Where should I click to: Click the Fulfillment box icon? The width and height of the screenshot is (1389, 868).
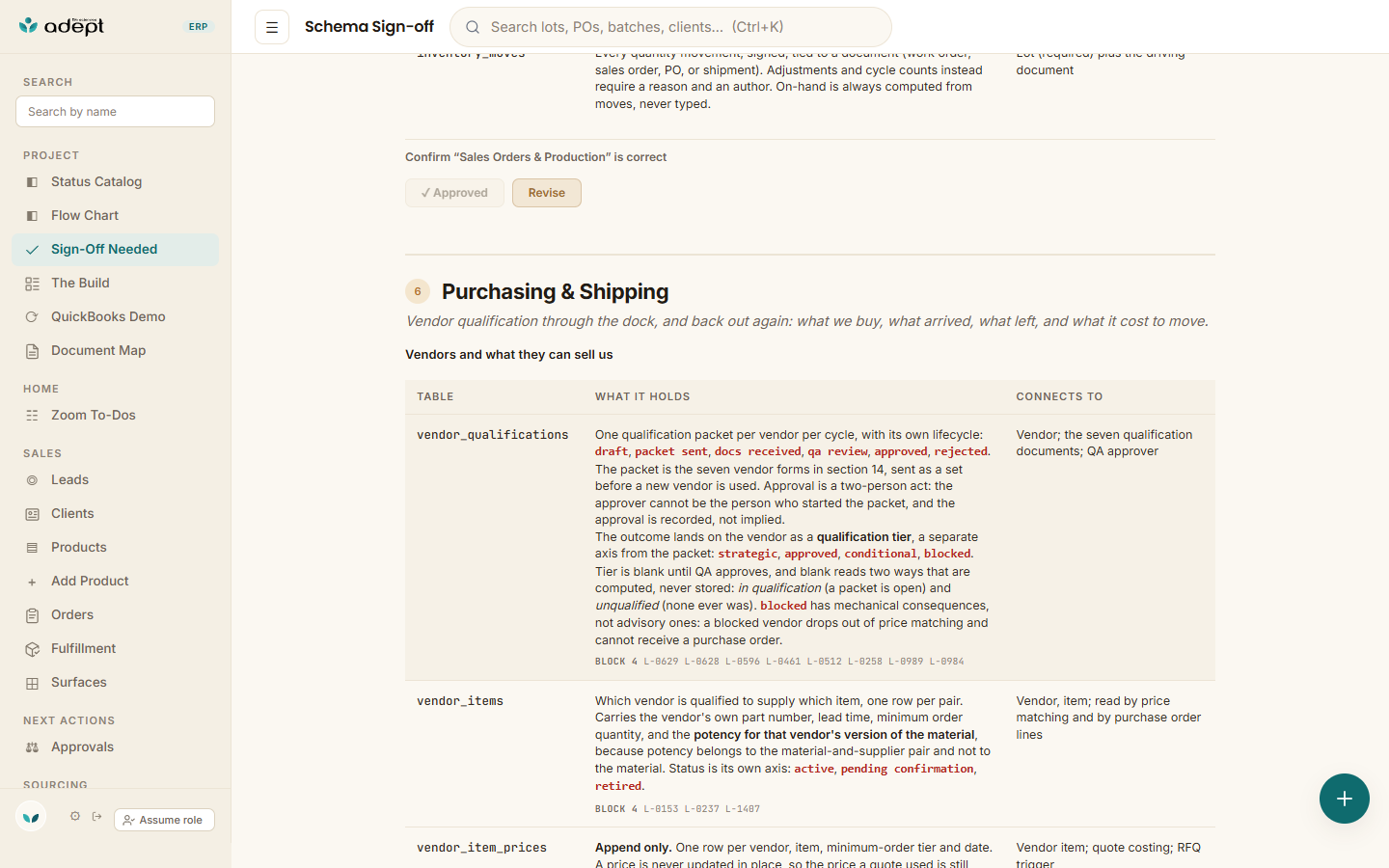click(x=32, y=649)
